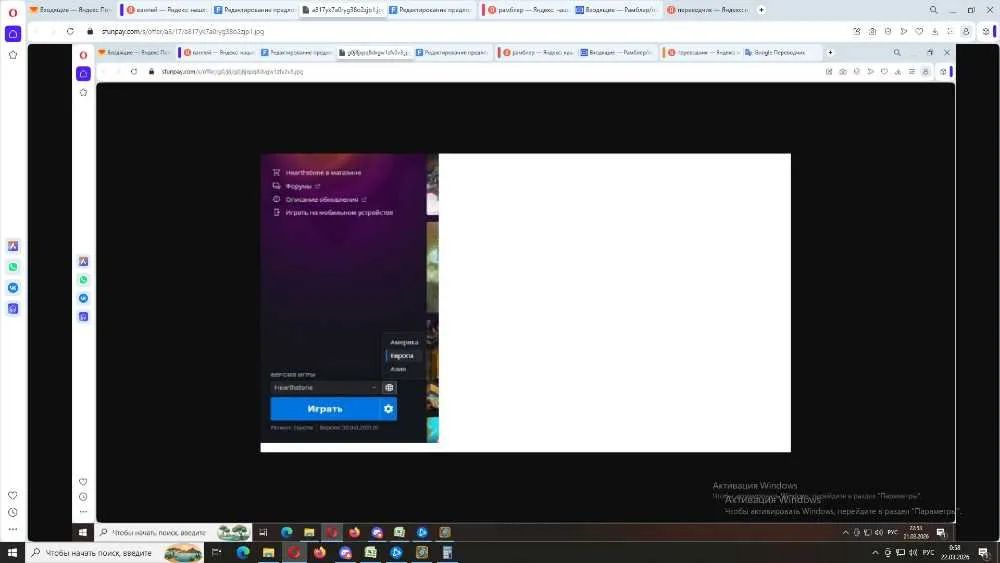Expand the Hearthstone game version dropdown
Screen dimensions: 1000x563
pyautogui.click(x=325, y=388)
